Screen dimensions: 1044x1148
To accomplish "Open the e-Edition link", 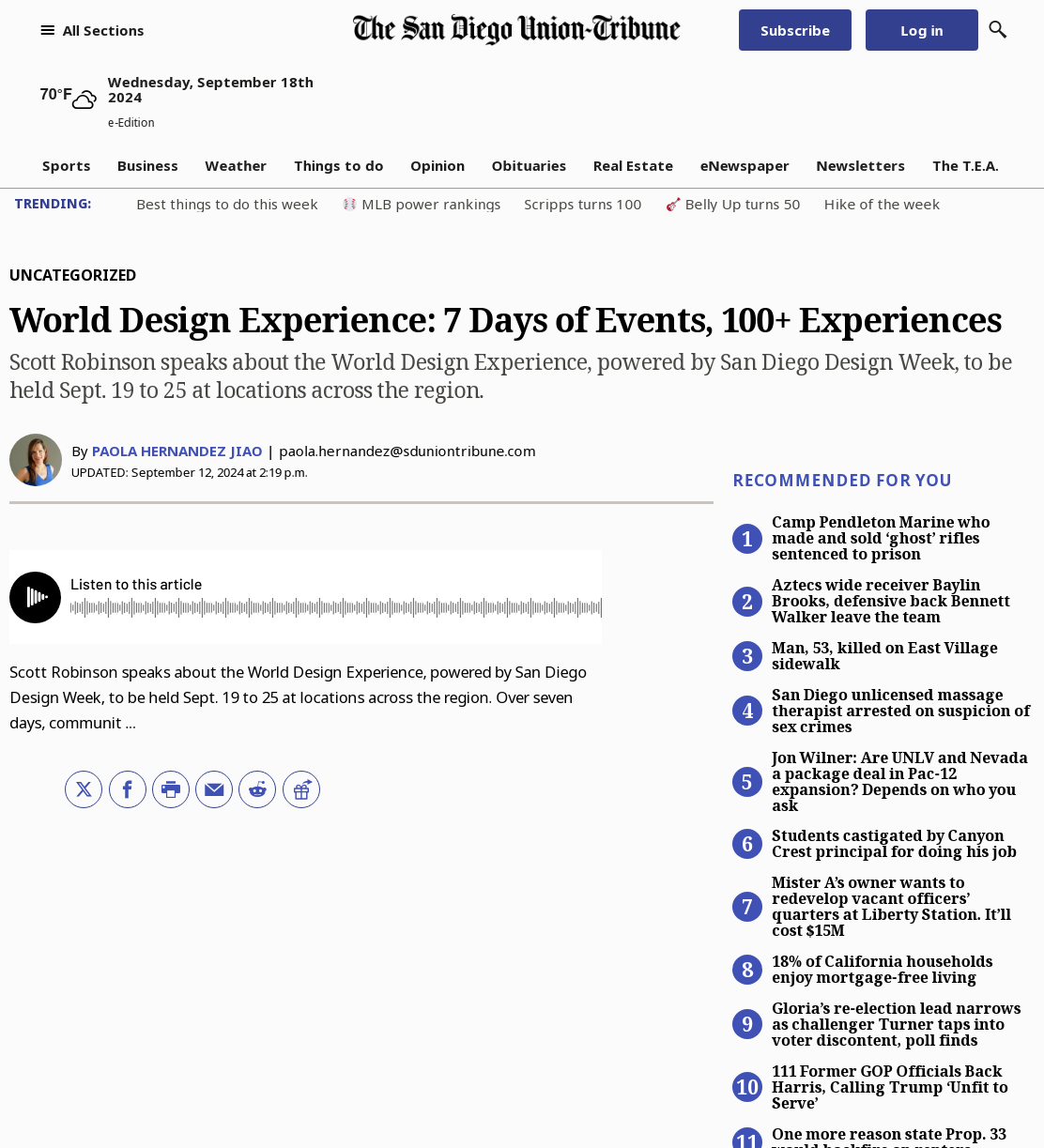I will pyautogui.click(x=131, y=123).
